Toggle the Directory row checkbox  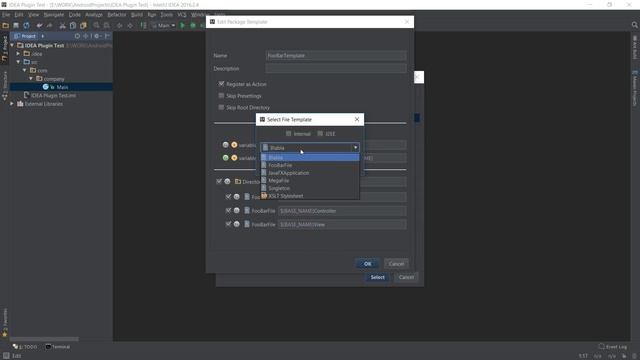point(219,181)
